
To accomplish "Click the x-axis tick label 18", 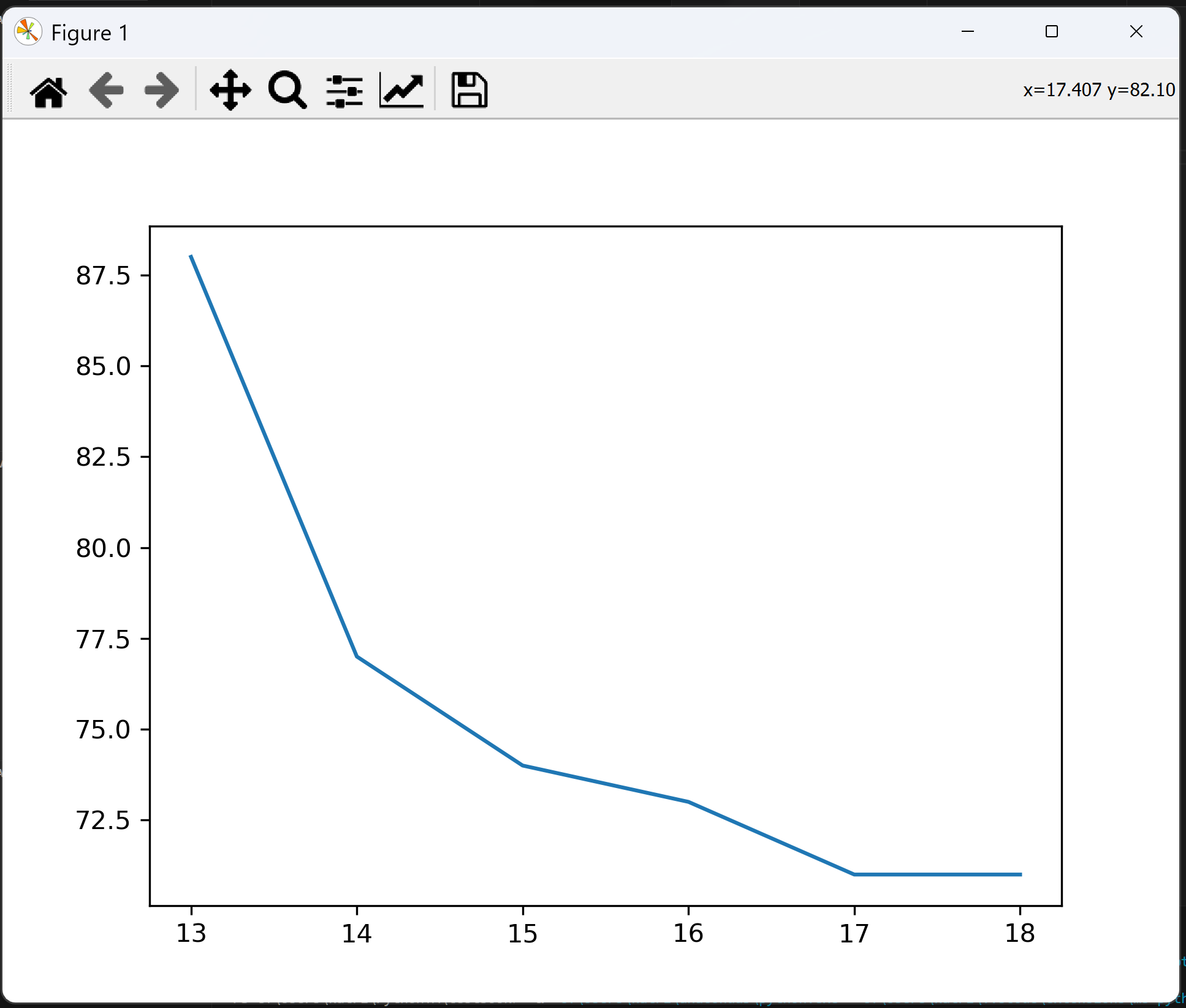I will tap(1019, 934).
